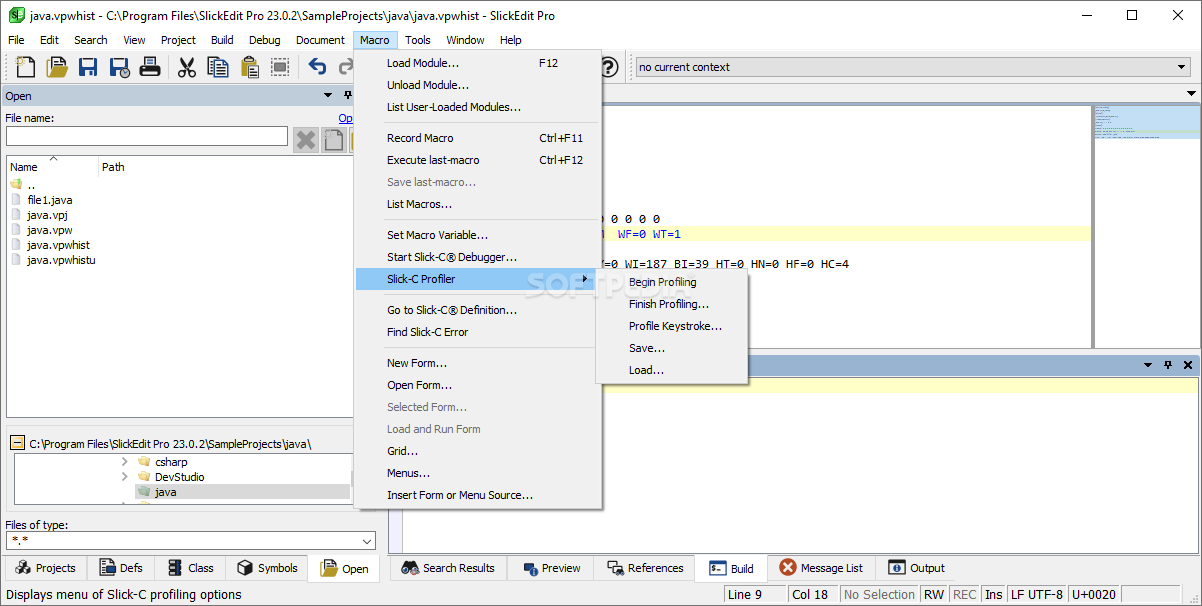Click the Cut scissors icon
Image resolution: width=1202 pixels, height=606 pixels.
coord(187,67)
